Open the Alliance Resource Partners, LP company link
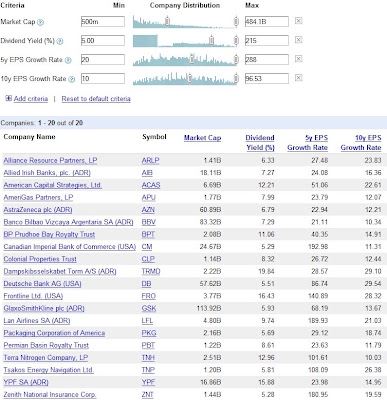This screenshot has width=387, height=400. pos(50,161)
